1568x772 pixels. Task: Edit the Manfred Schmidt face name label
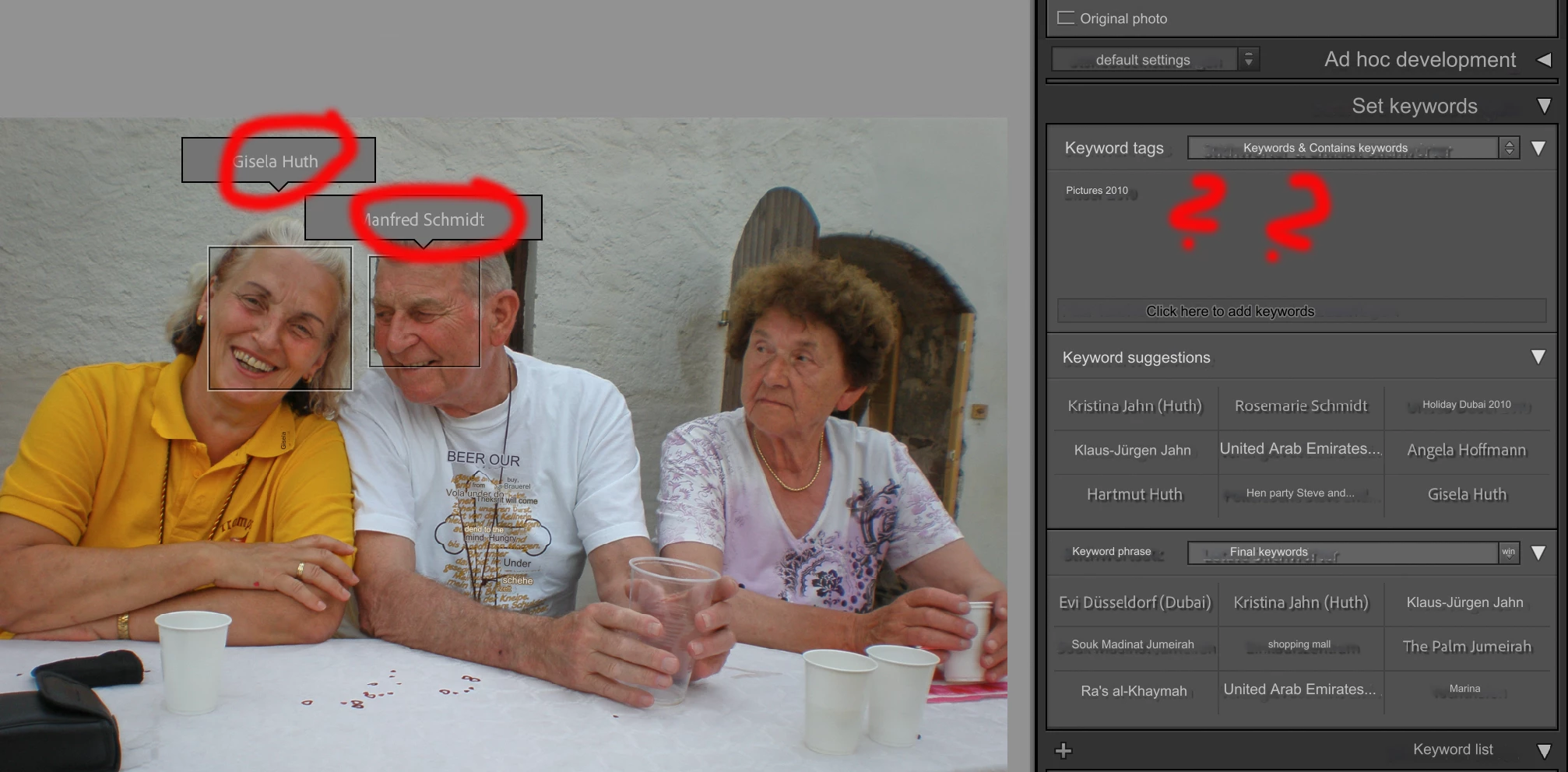[424, 218]
